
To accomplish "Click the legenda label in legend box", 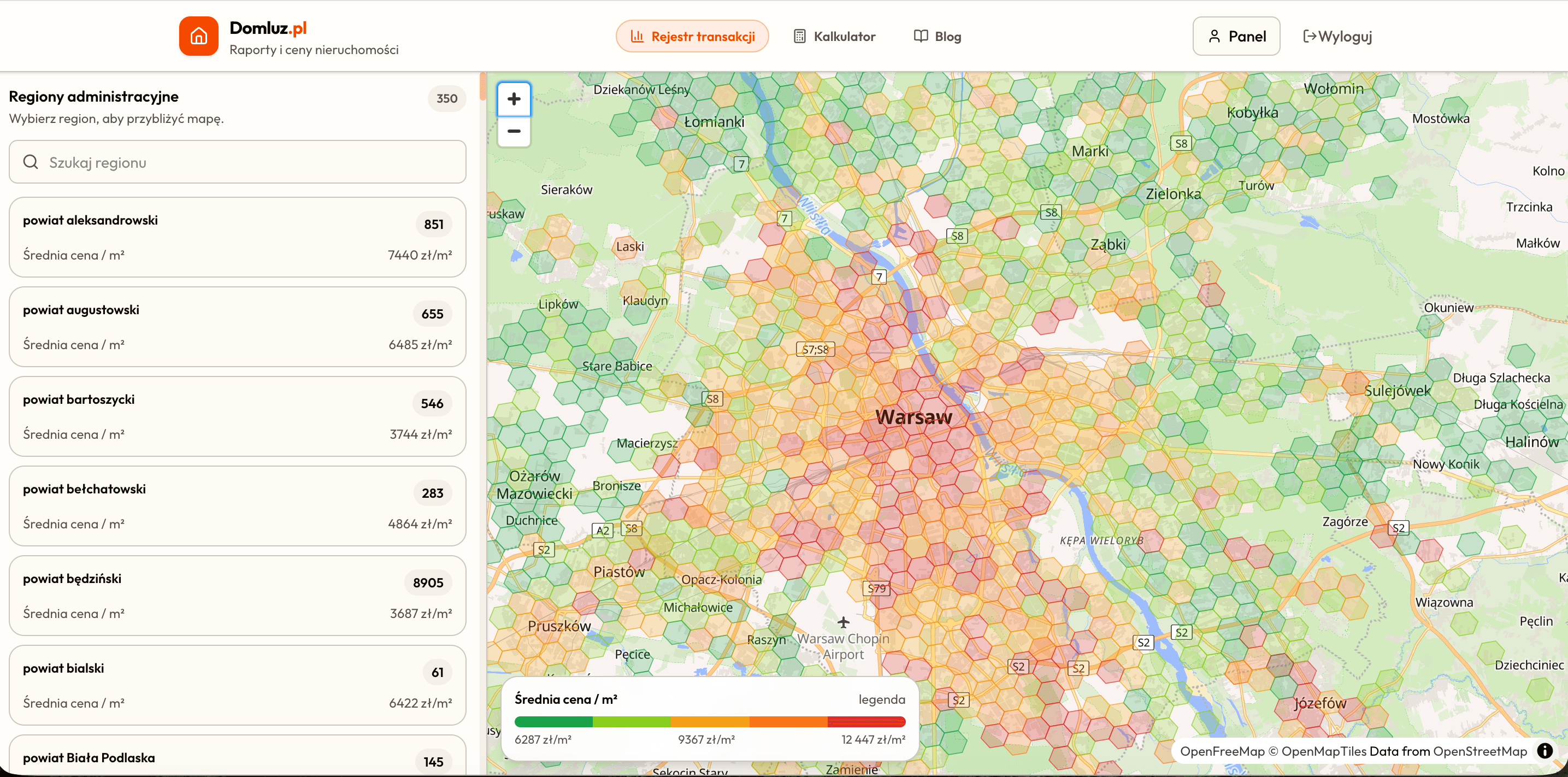I will point(882,699).
